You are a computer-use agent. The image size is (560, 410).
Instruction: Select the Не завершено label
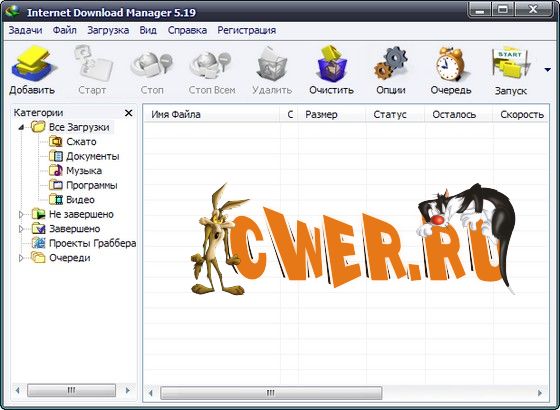(81, 214)
